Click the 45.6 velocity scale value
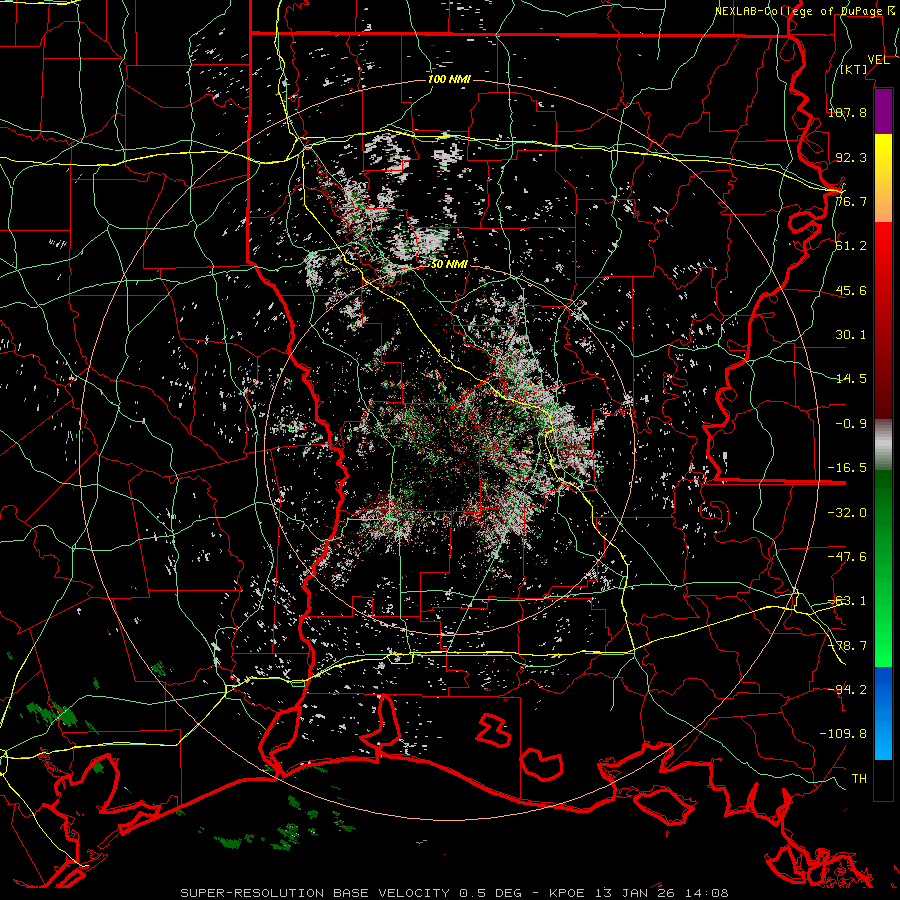 tap(851, 290)
